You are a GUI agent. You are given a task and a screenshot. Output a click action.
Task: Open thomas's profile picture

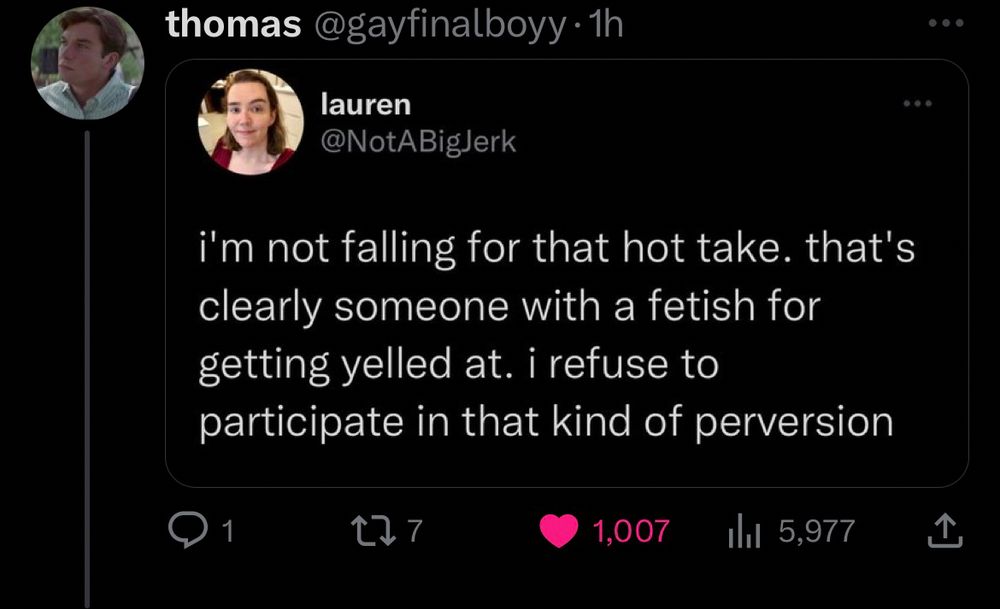click(88, 64)
